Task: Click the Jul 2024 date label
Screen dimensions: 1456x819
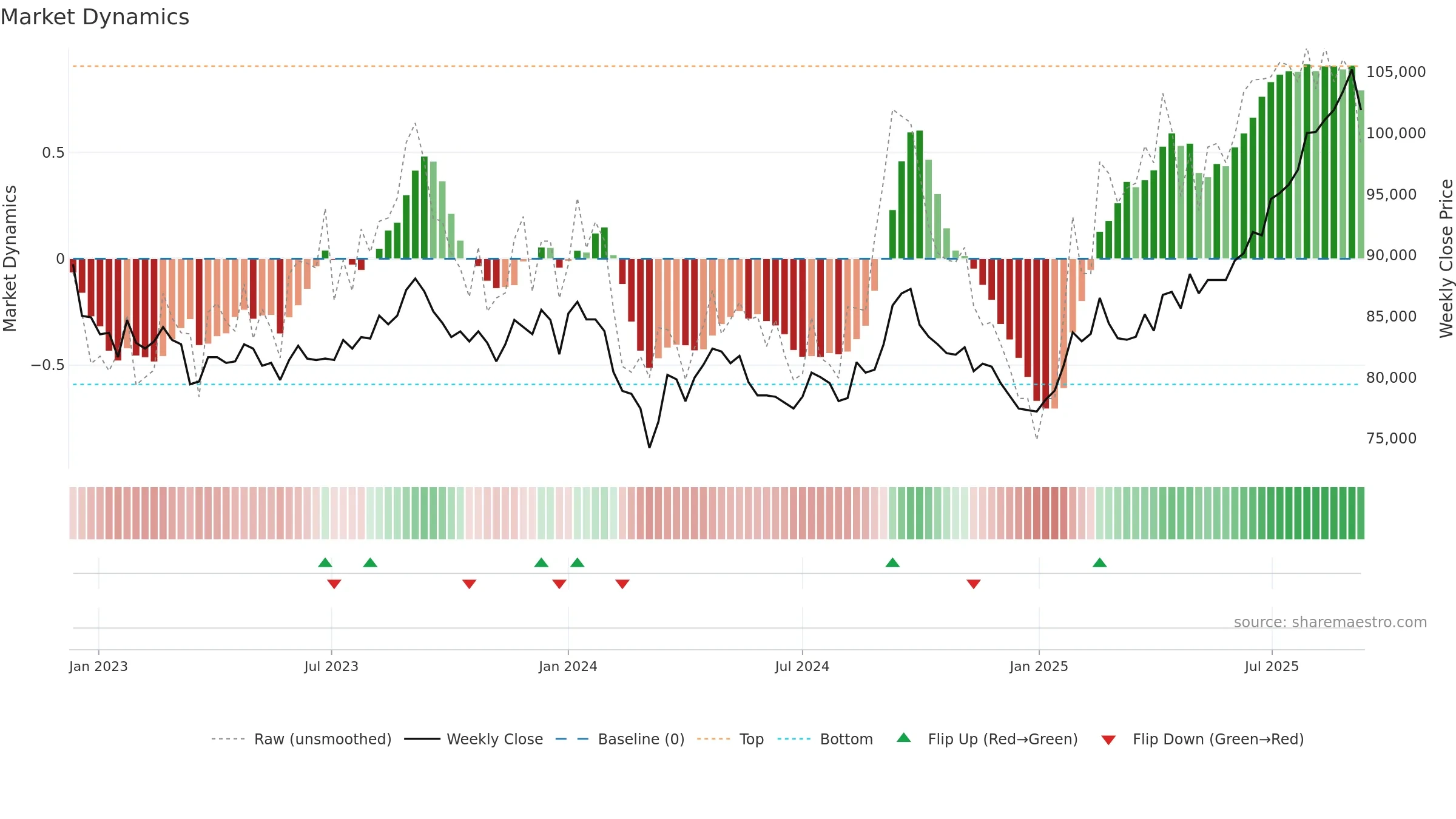Action: coord(802,667)
